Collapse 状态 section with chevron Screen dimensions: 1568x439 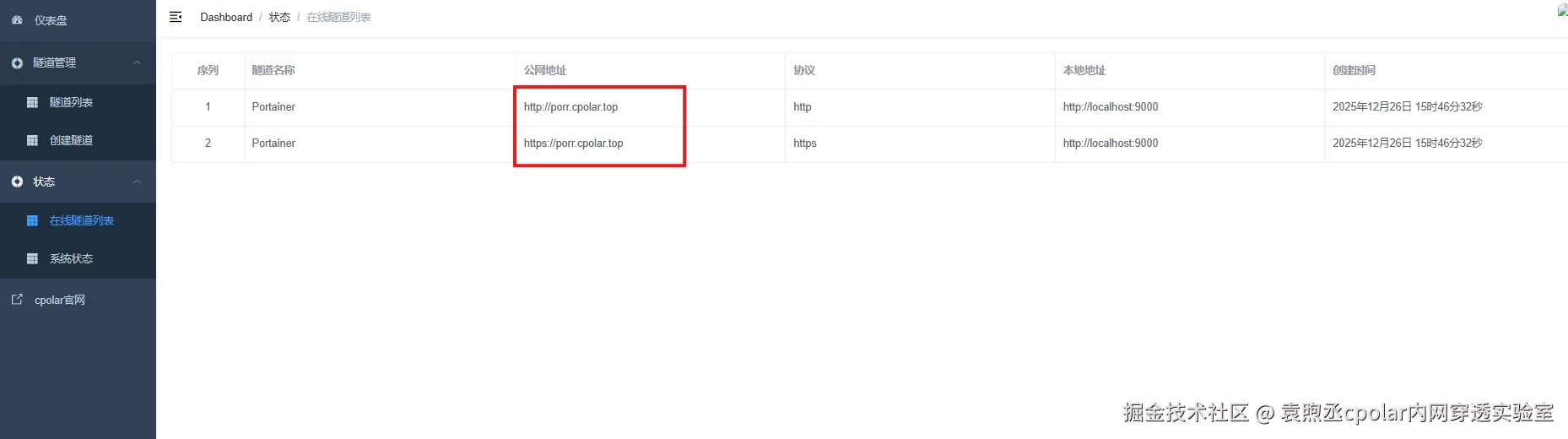pos(137,182)
